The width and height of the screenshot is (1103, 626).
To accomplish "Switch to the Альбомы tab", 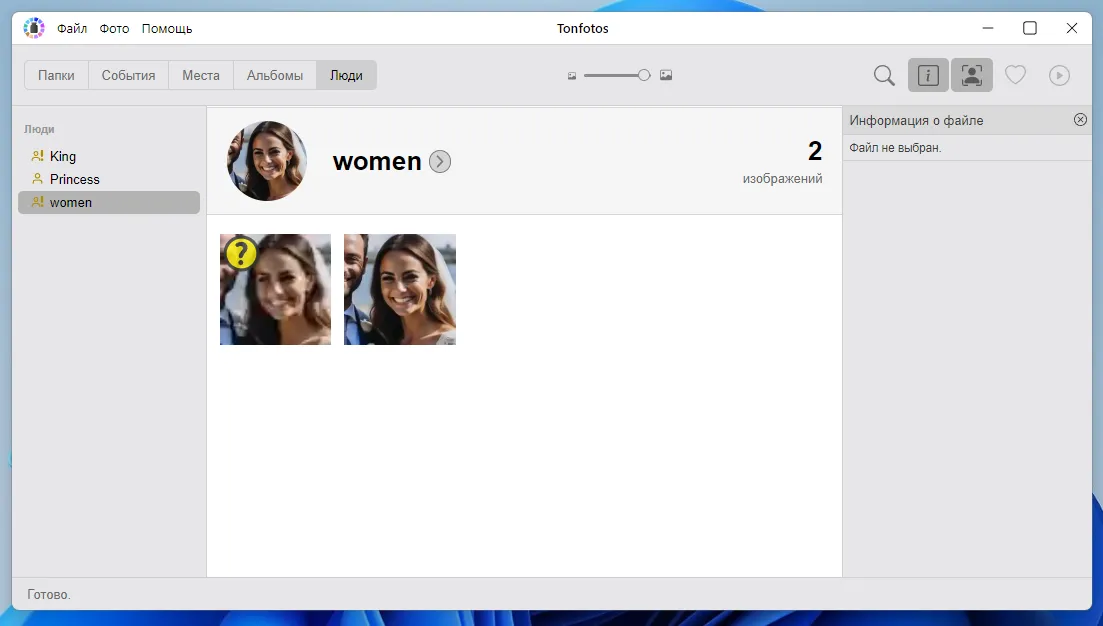I will [275, 75].
